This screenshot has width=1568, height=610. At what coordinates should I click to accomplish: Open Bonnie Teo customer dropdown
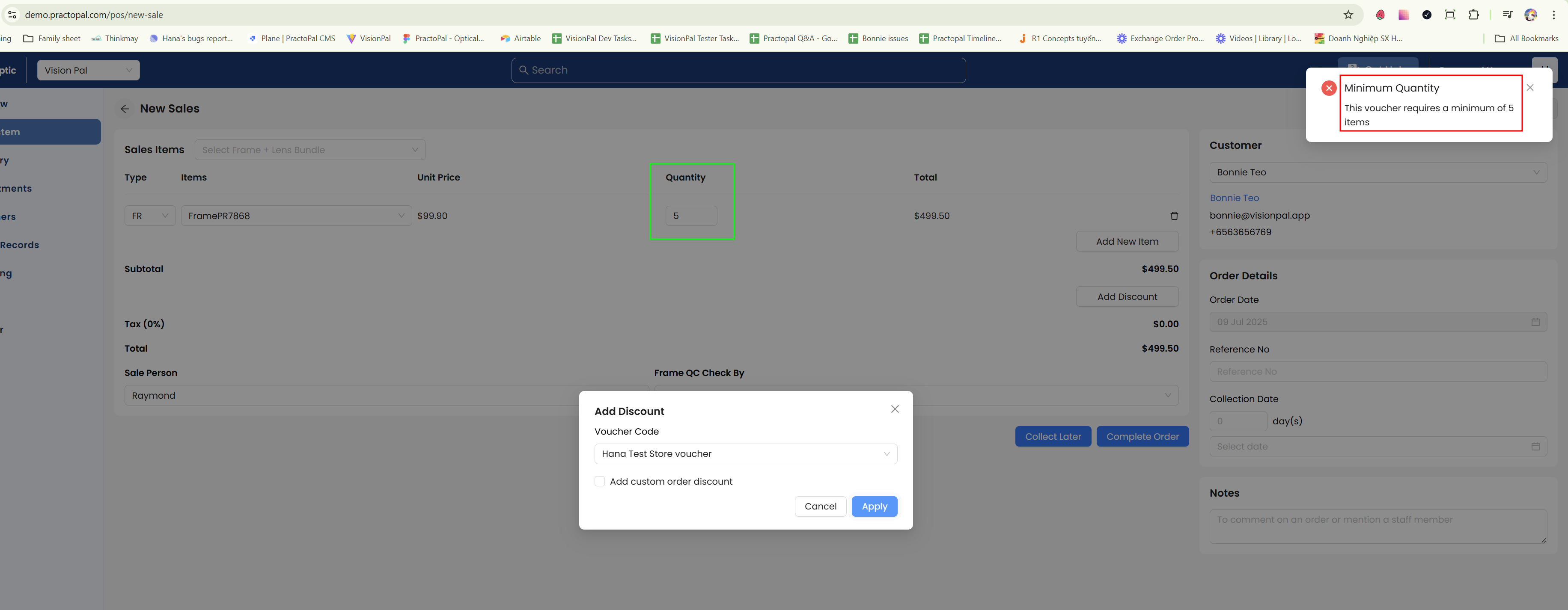[x=1377, y=173]
